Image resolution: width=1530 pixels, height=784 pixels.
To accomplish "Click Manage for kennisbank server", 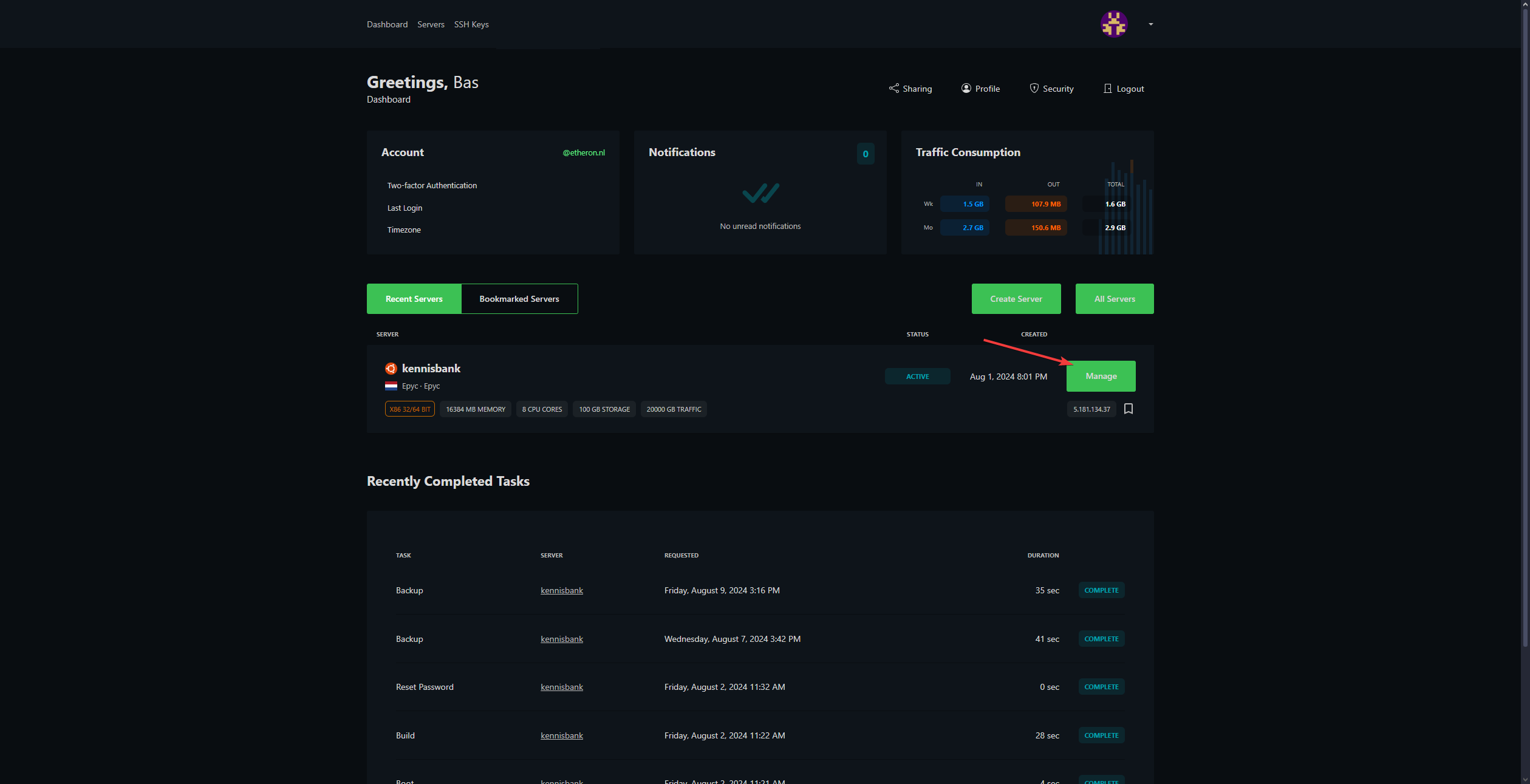I will coord(1101,377).
